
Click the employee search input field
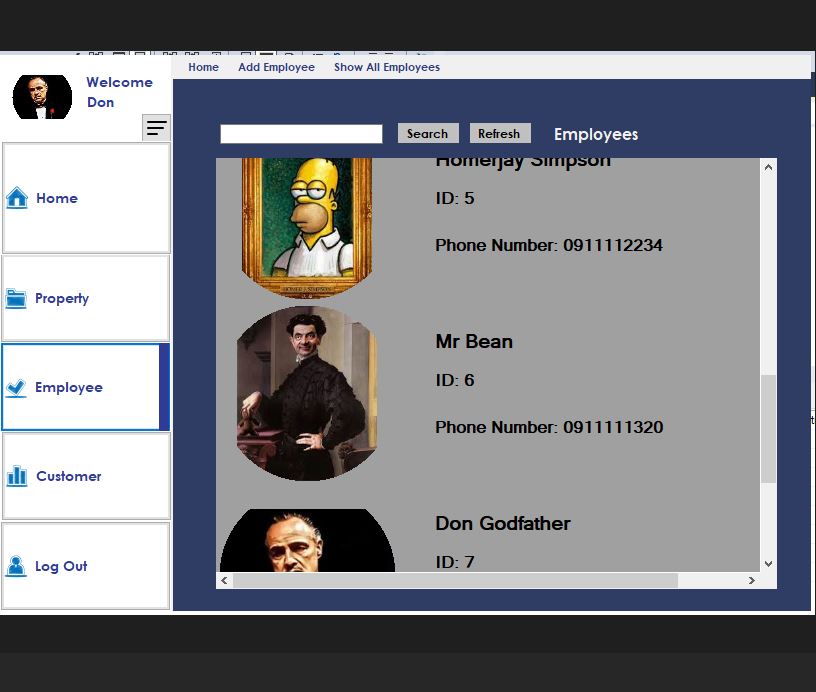pos(301,134)
